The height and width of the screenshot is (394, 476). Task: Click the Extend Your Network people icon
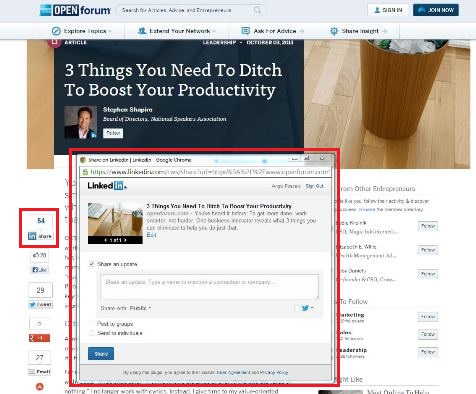coord(142,31)
